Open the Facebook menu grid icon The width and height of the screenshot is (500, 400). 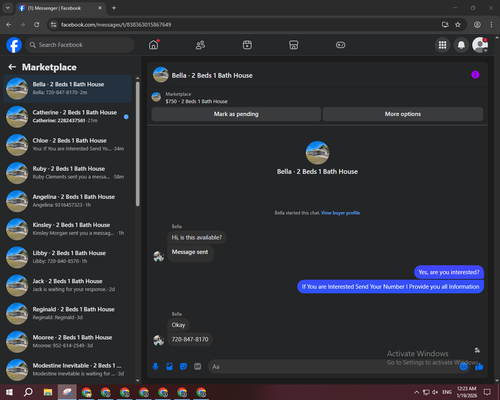coord(442,45)
